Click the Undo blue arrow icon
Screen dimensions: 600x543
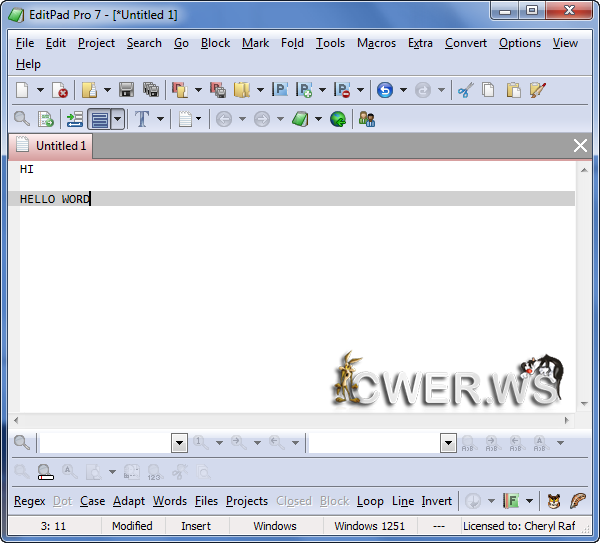click(385, 90)
